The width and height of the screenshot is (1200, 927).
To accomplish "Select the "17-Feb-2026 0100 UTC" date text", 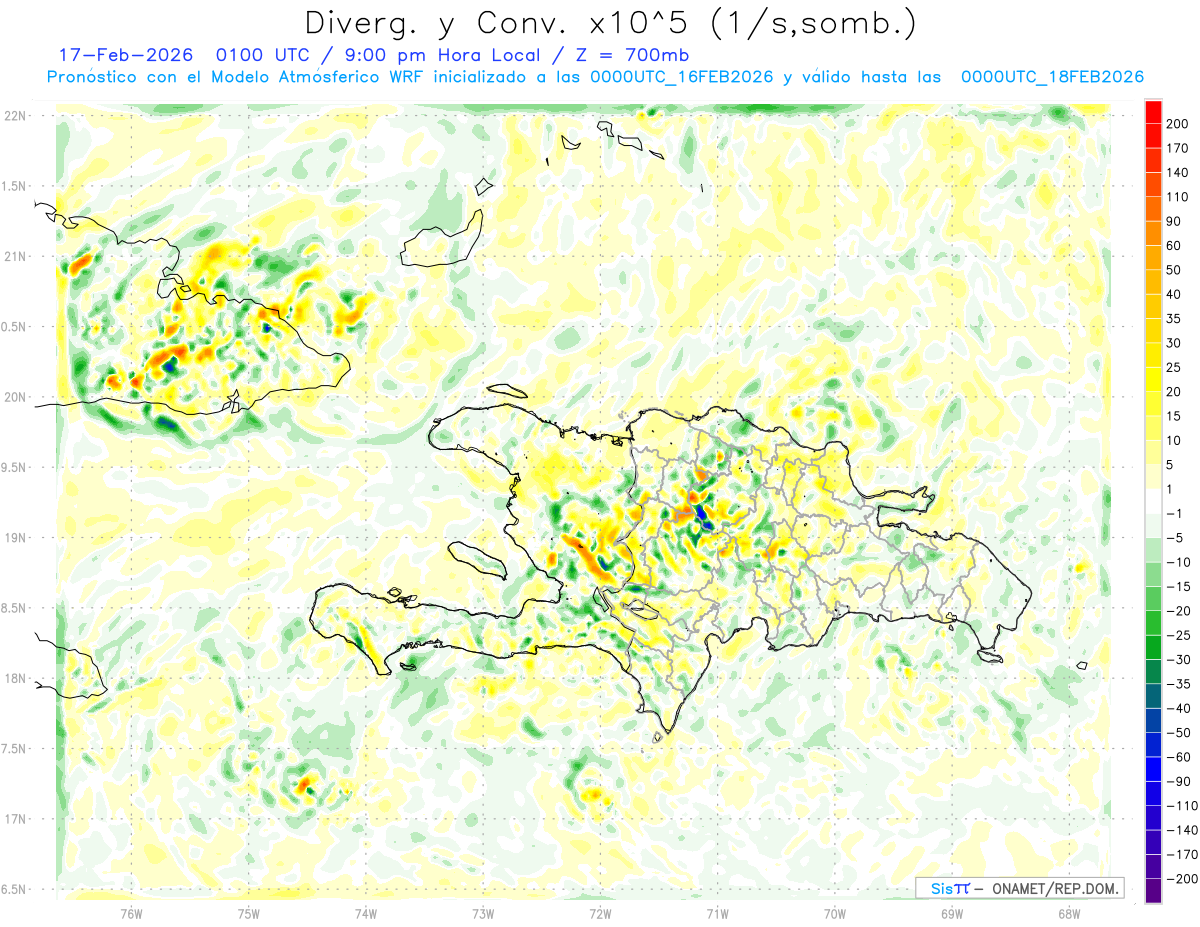I will tap(182, 54).
